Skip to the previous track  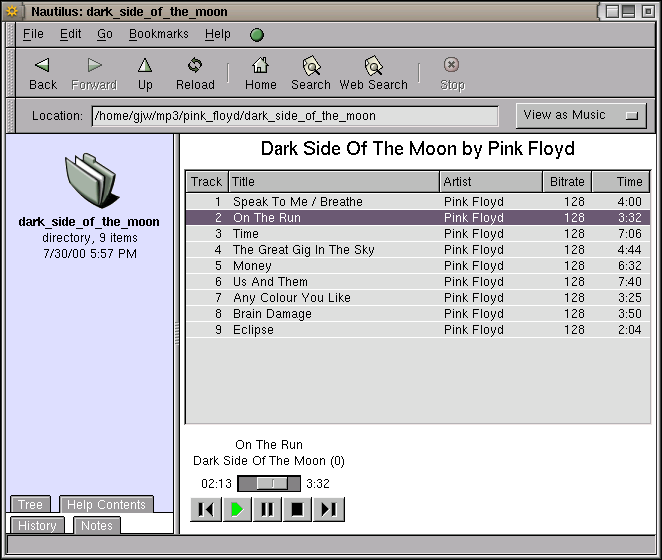point(205,510)
